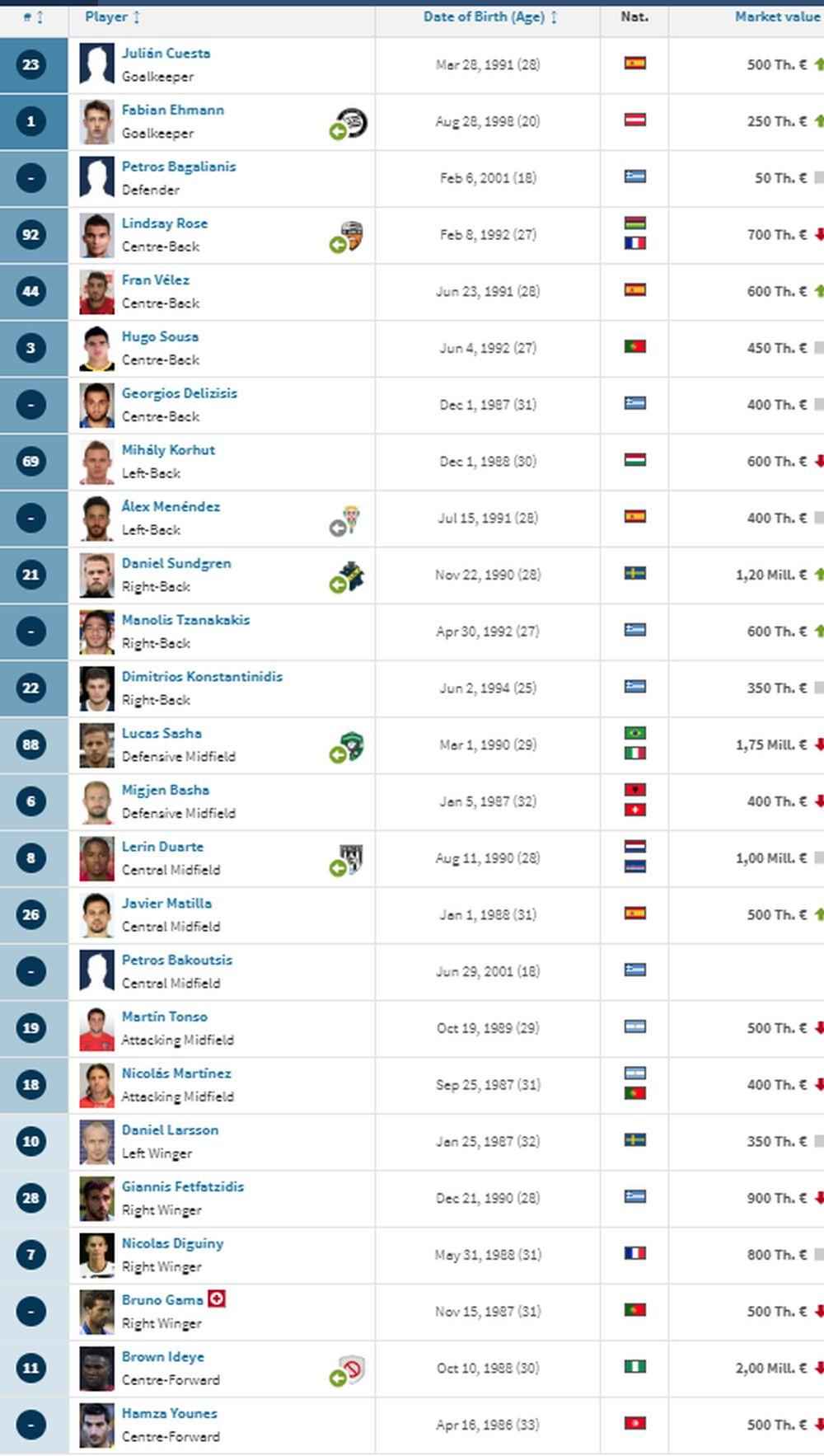Viewport: 824px width, 1456px height.
Task: Click Hugo Sousa's portrait thumbnail
Action: [x=96, y=349]
